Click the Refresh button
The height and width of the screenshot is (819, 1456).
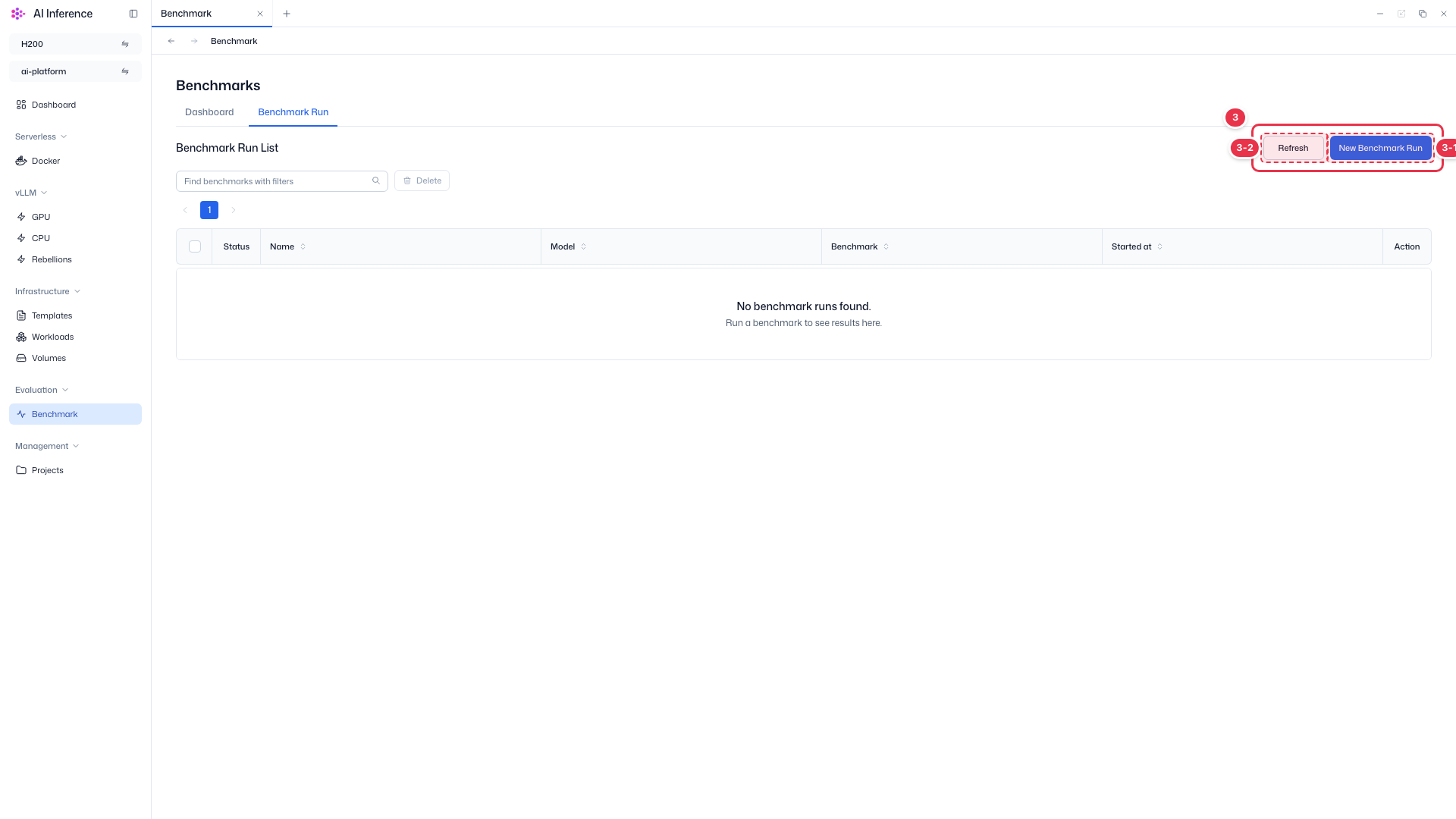coord(1293,148)
